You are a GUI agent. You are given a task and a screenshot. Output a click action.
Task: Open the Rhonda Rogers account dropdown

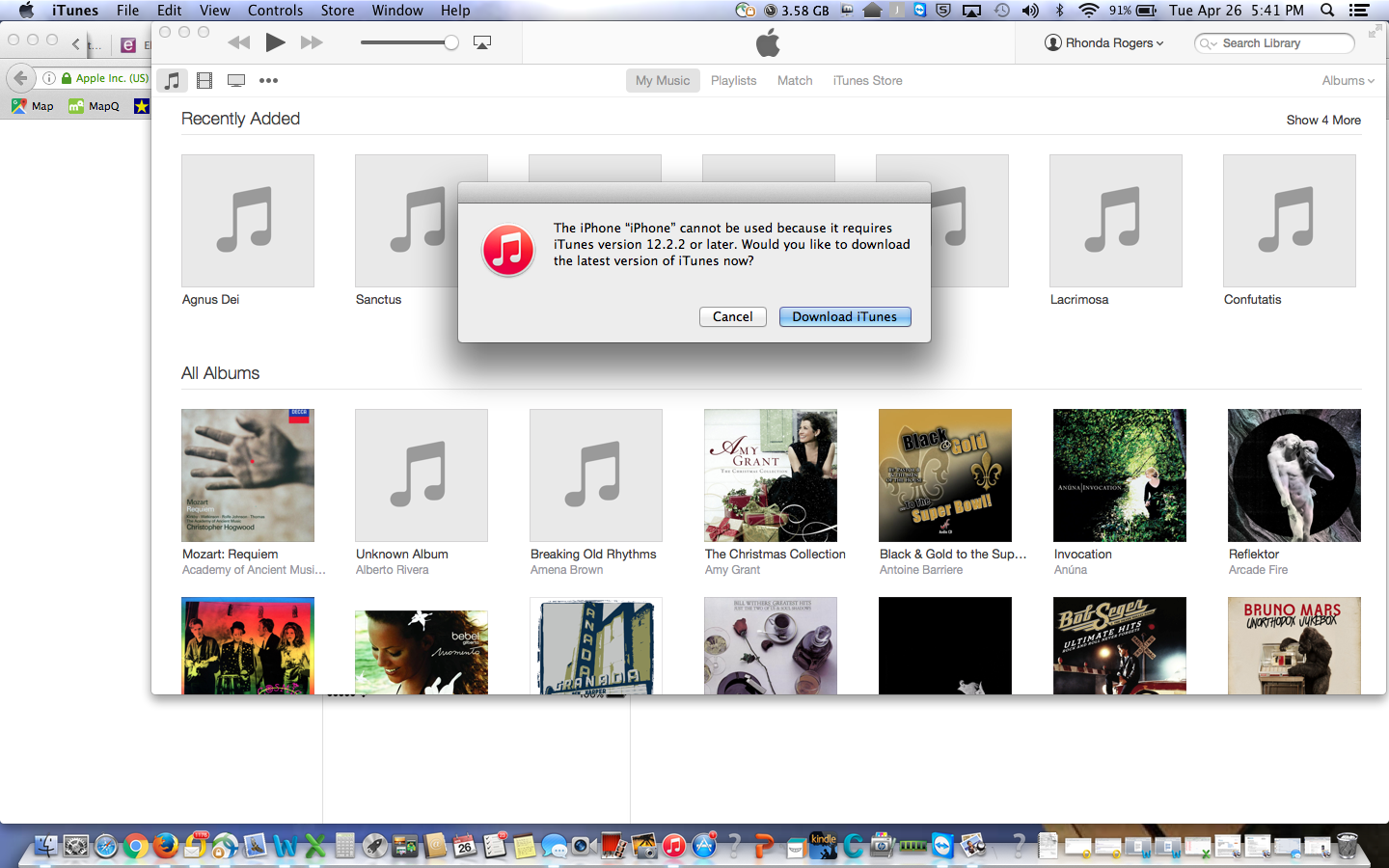(1104, 42)
